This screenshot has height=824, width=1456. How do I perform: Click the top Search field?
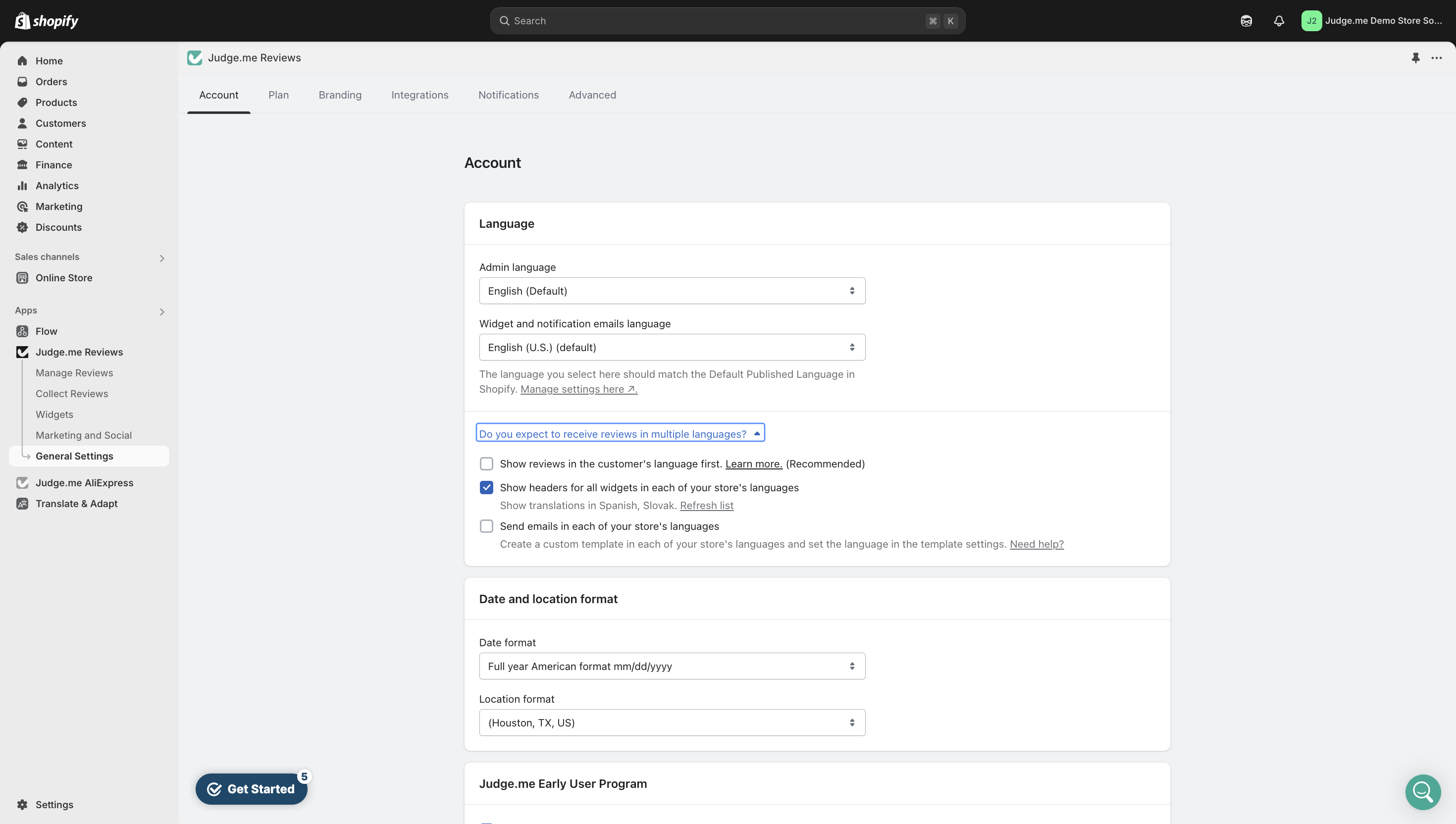[727, 21]
